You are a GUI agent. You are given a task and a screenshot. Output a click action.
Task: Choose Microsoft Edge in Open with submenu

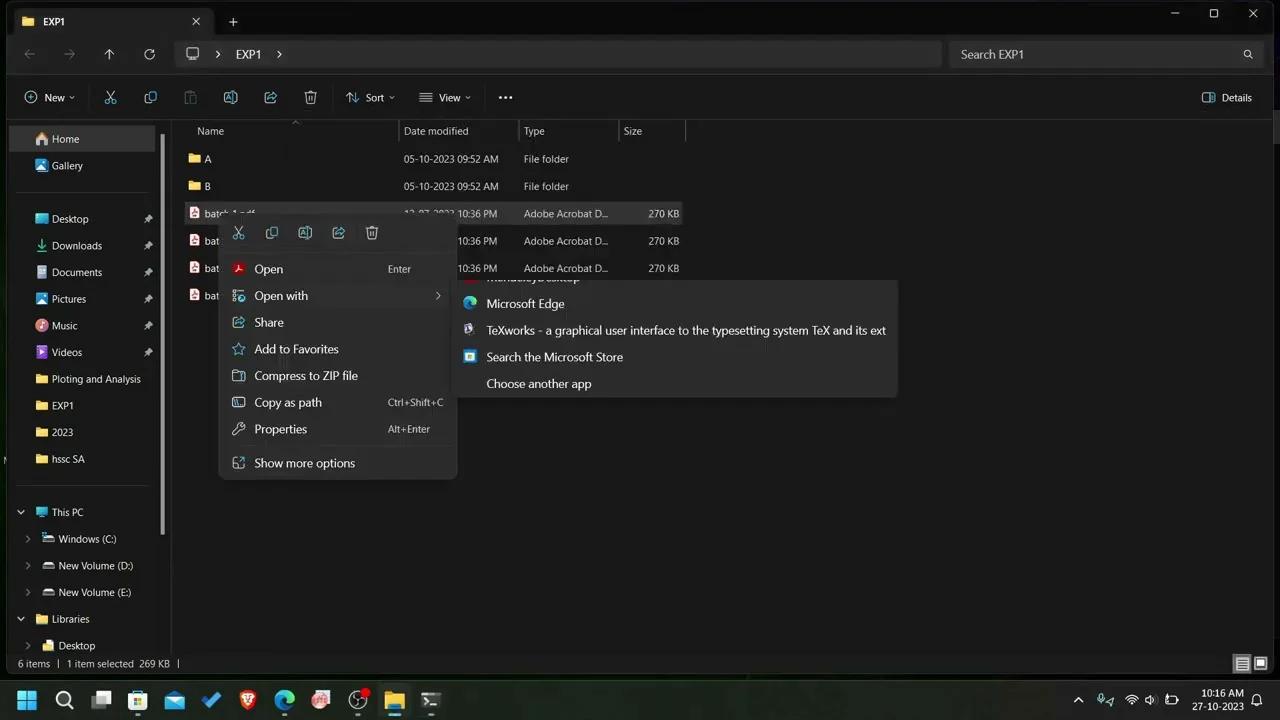point(525,304)
